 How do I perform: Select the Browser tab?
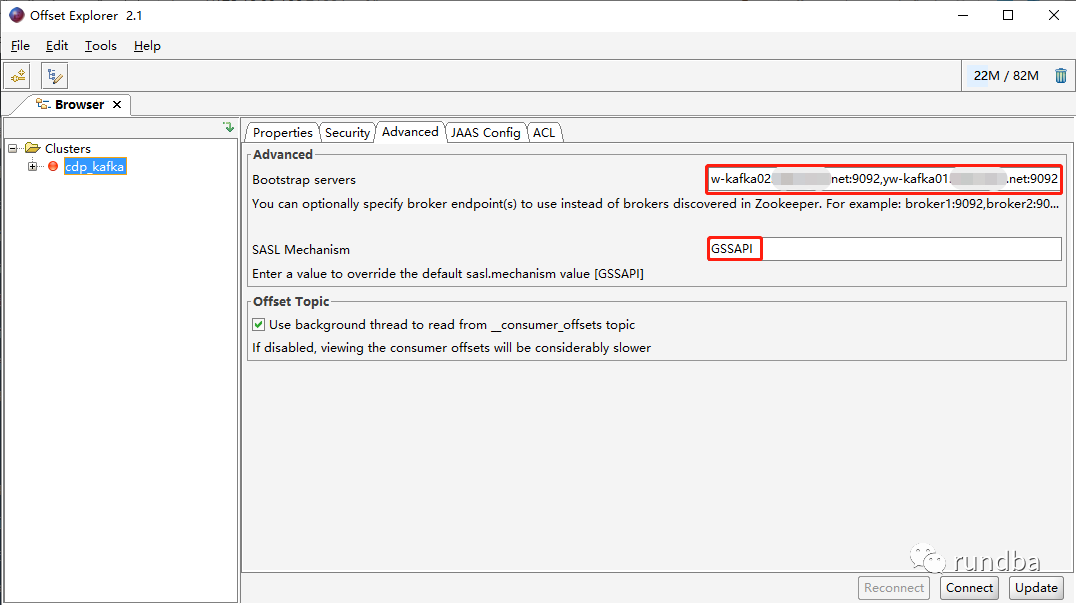point(80,104)
